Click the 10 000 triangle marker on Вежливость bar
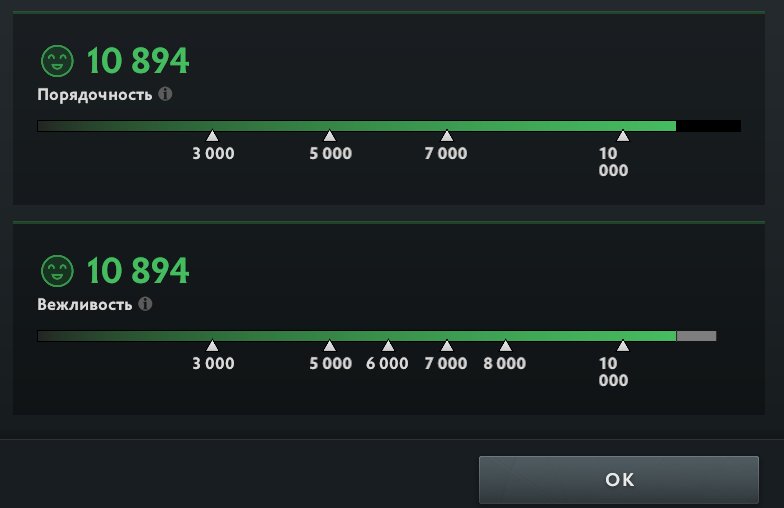This screenshot has width=784, height=508. pyautogui.click(x=623, y=346)
